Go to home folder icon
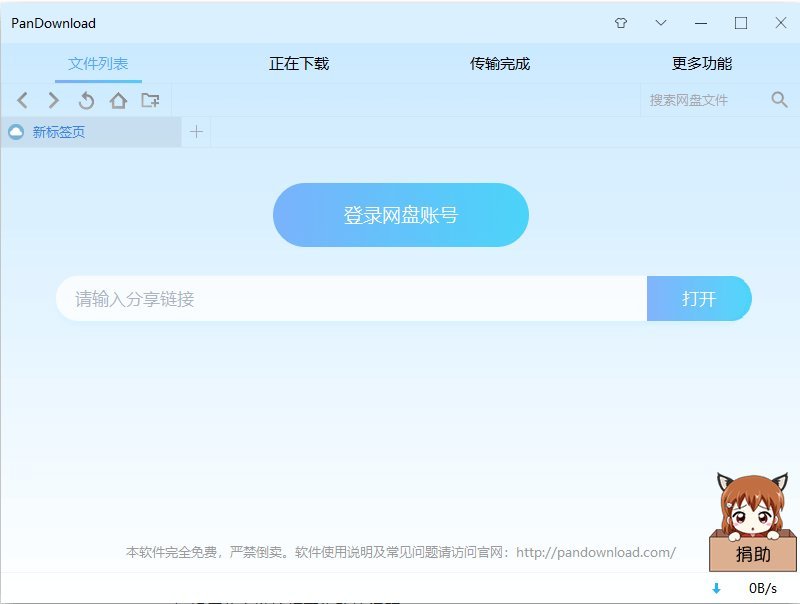This screenshot has height=604, width=800. tap(118, 100)
